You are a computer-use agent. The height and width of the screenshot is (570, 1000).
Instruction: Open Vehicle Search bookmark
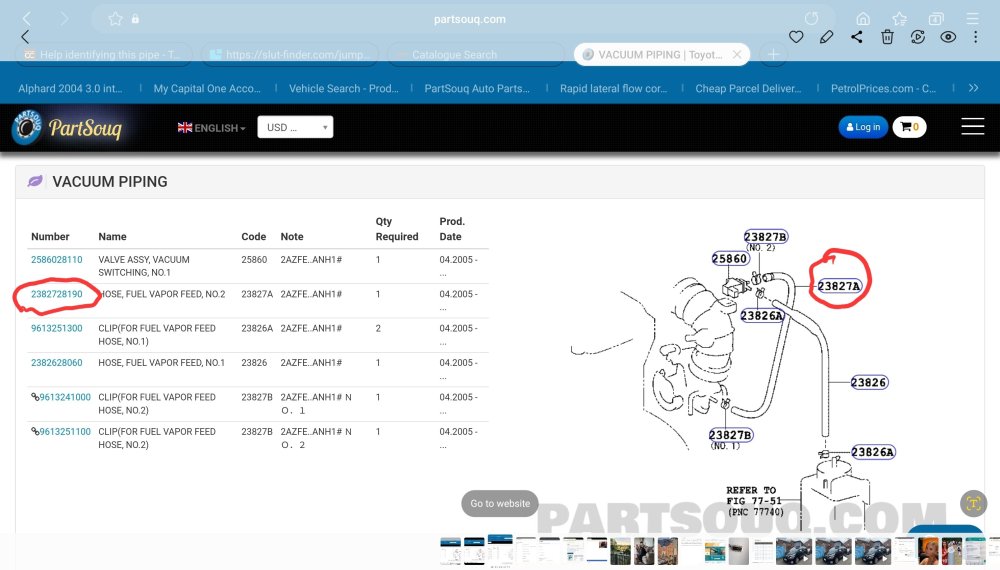click(343, 89)
